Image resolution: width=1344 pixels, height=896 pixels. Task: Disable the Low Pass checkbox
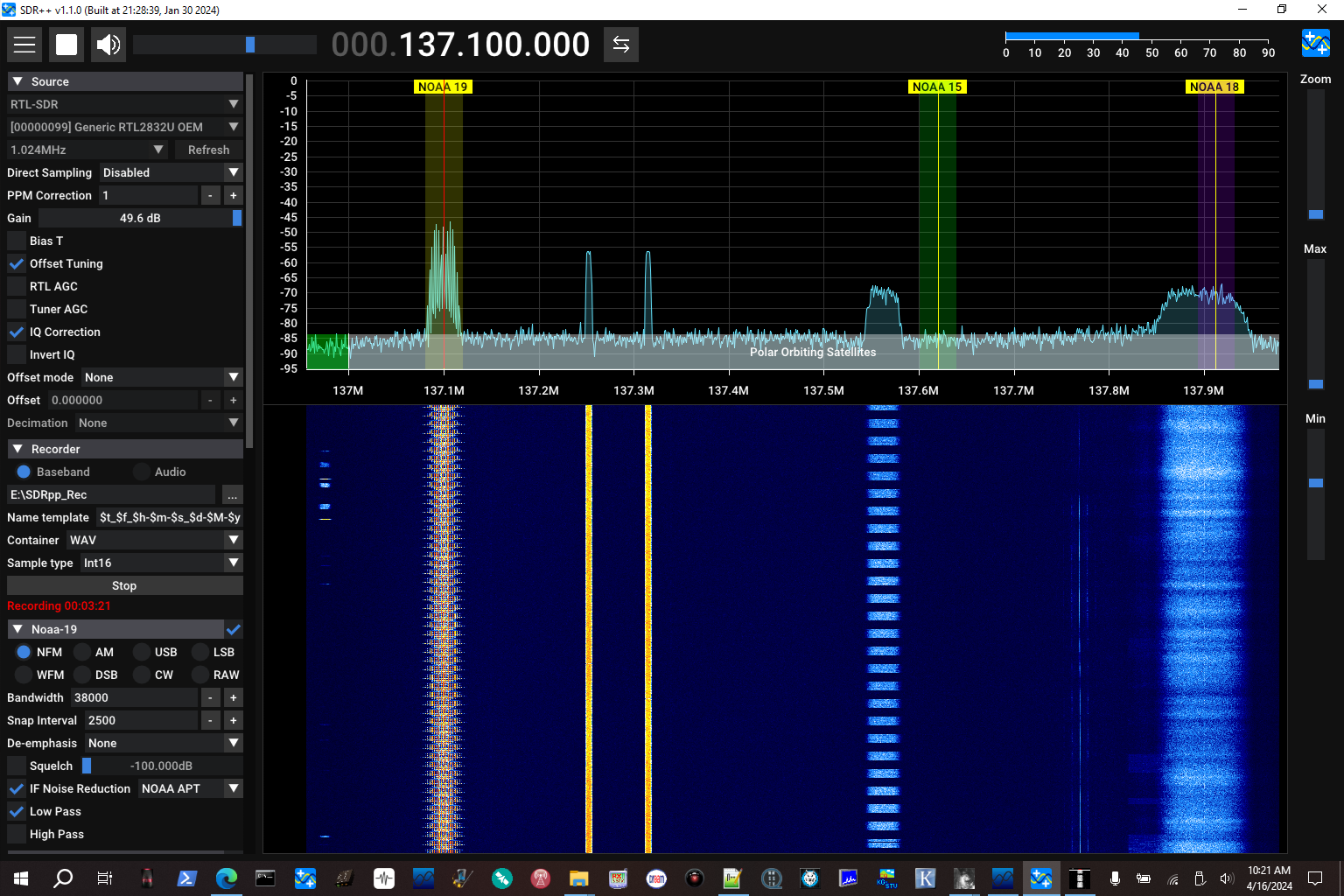pos(17,811)
